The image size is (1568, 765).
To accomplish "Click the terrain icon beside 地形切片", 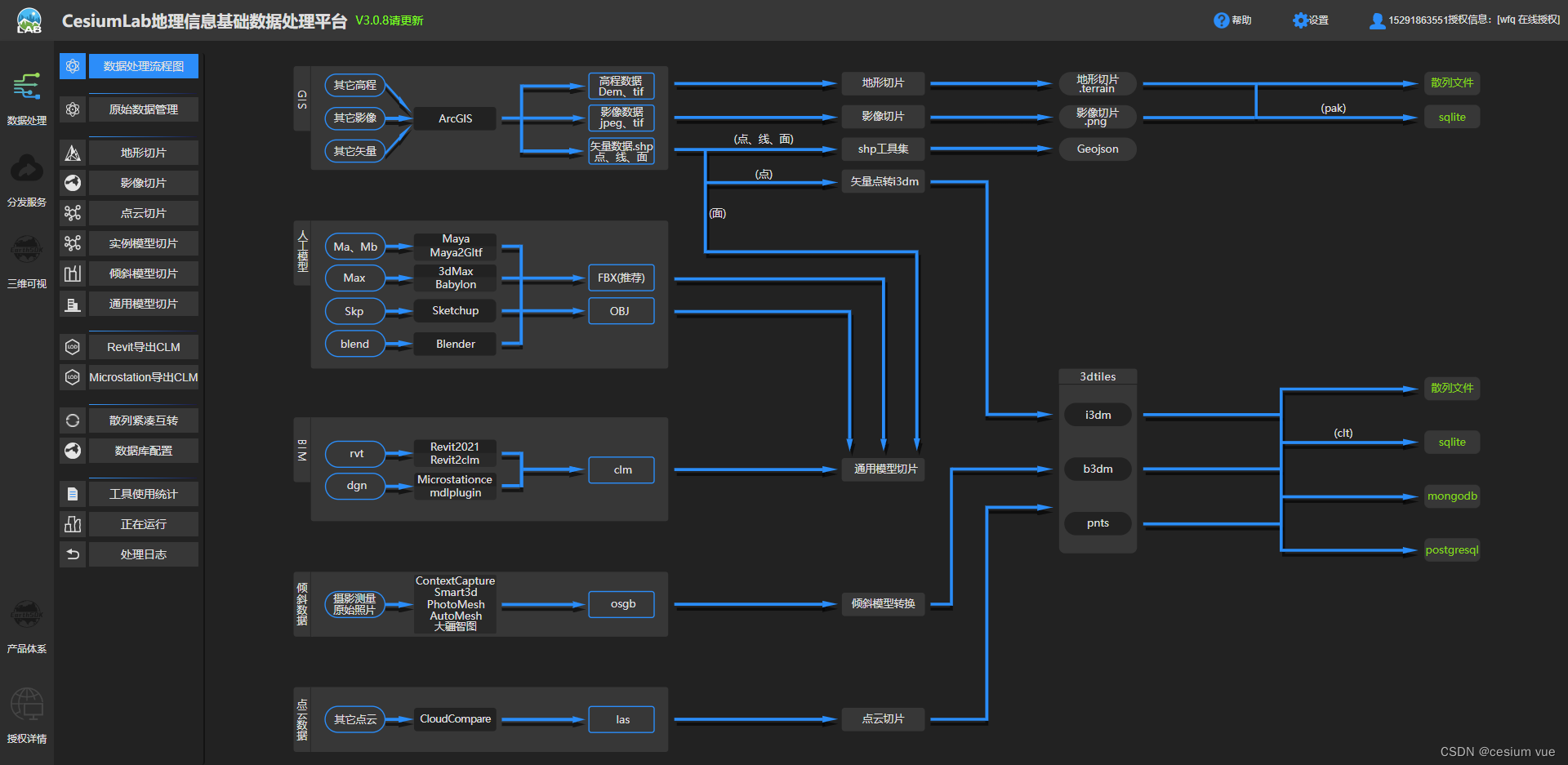I will click(73, 153).
